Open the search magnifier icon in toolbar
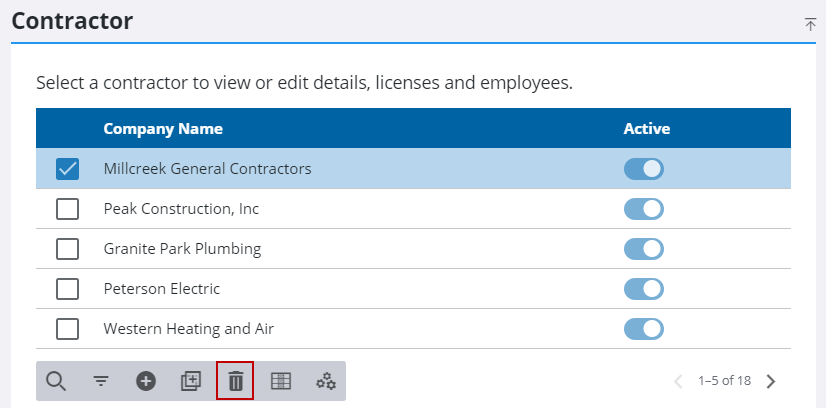 pos(56,381)
